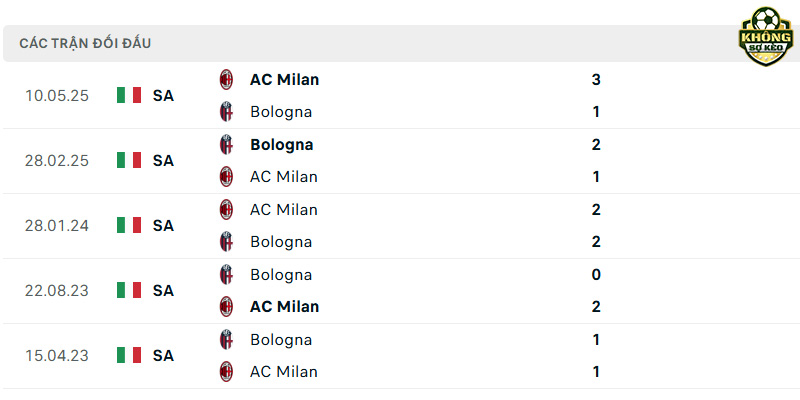
Task: Click Bologna crest in 15.04.23 match
Action: point(226,340)
